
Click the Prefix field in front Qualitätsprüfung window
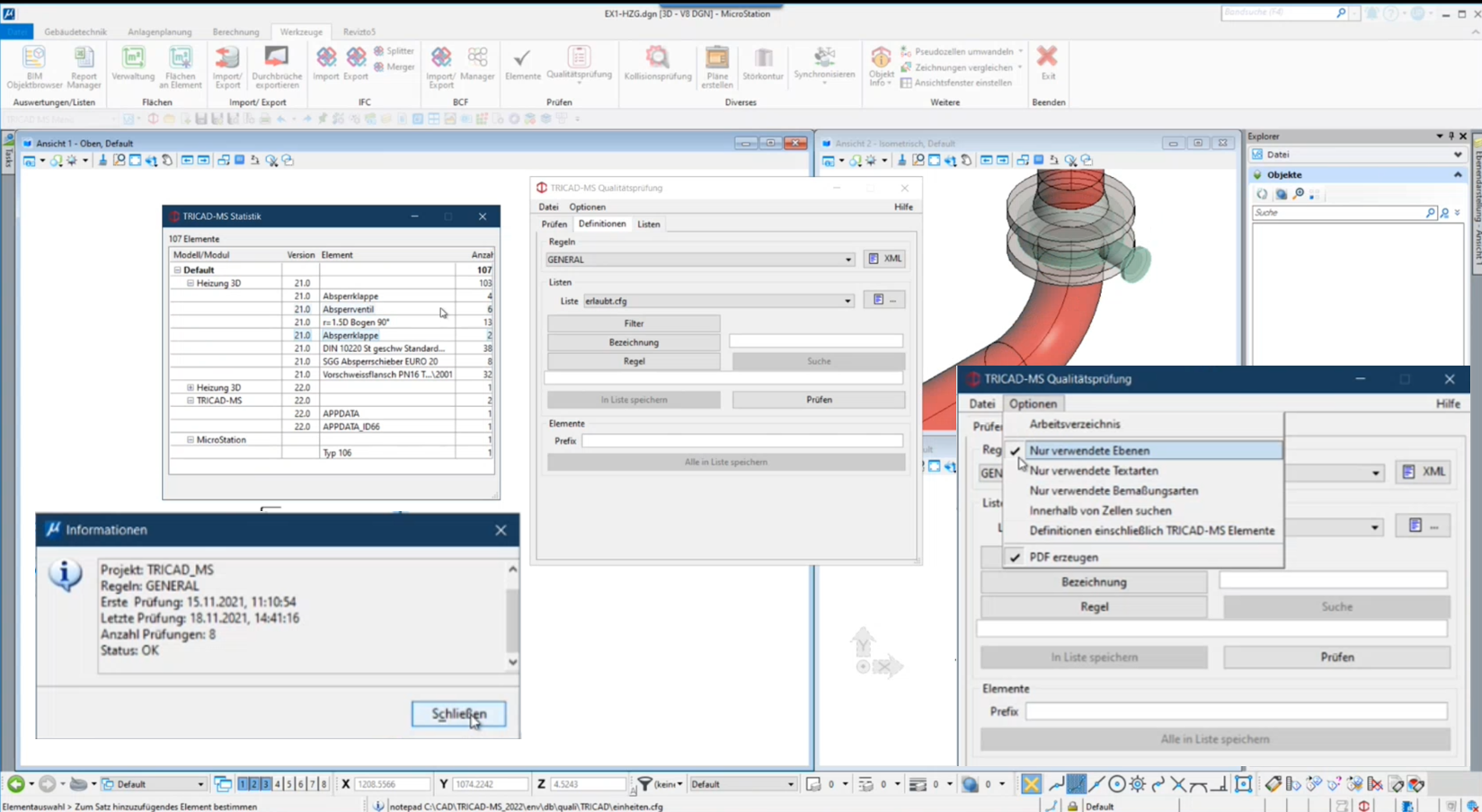click(1236, 711)
